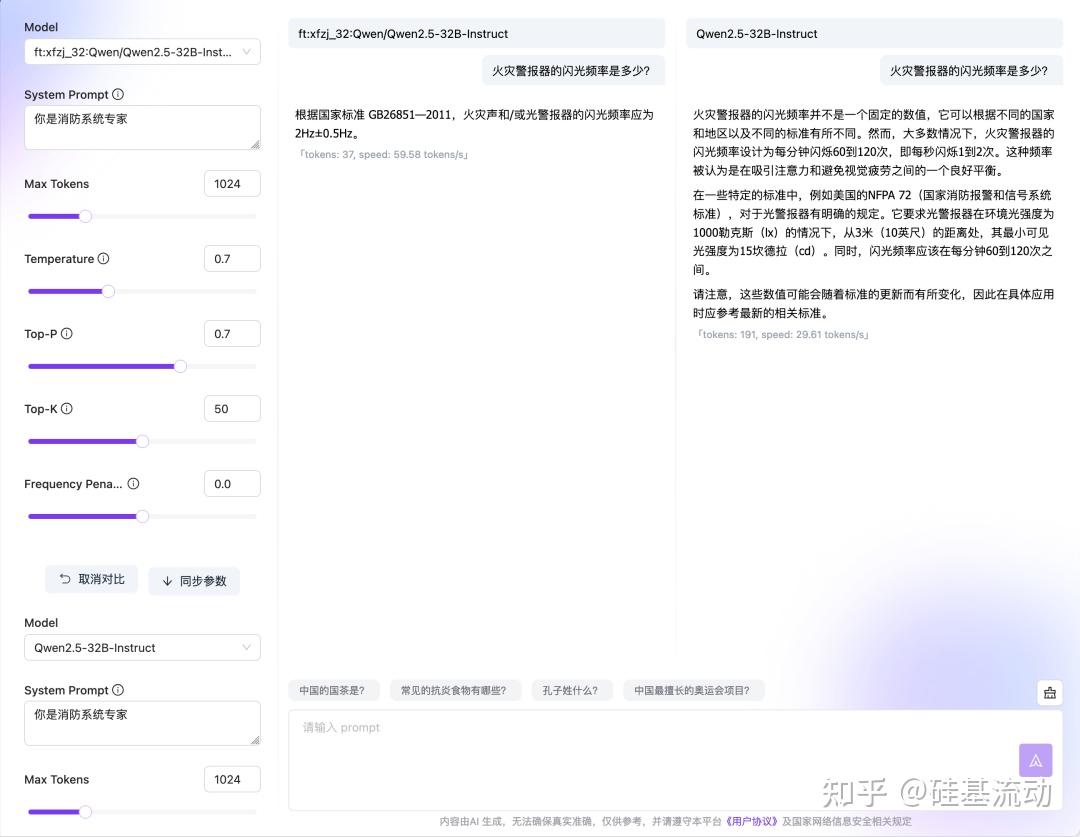Open the 用户协议 link
This screenshot has width=1080, height=837.
click(x=749, y=821)
